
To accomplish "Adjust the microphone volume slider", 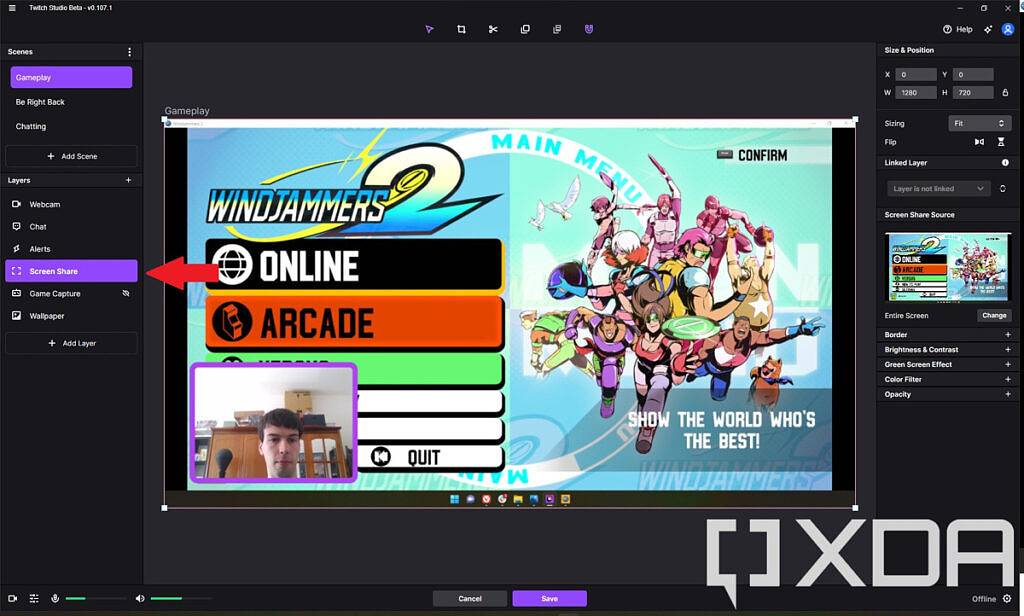I will click(x=96, y=598).
